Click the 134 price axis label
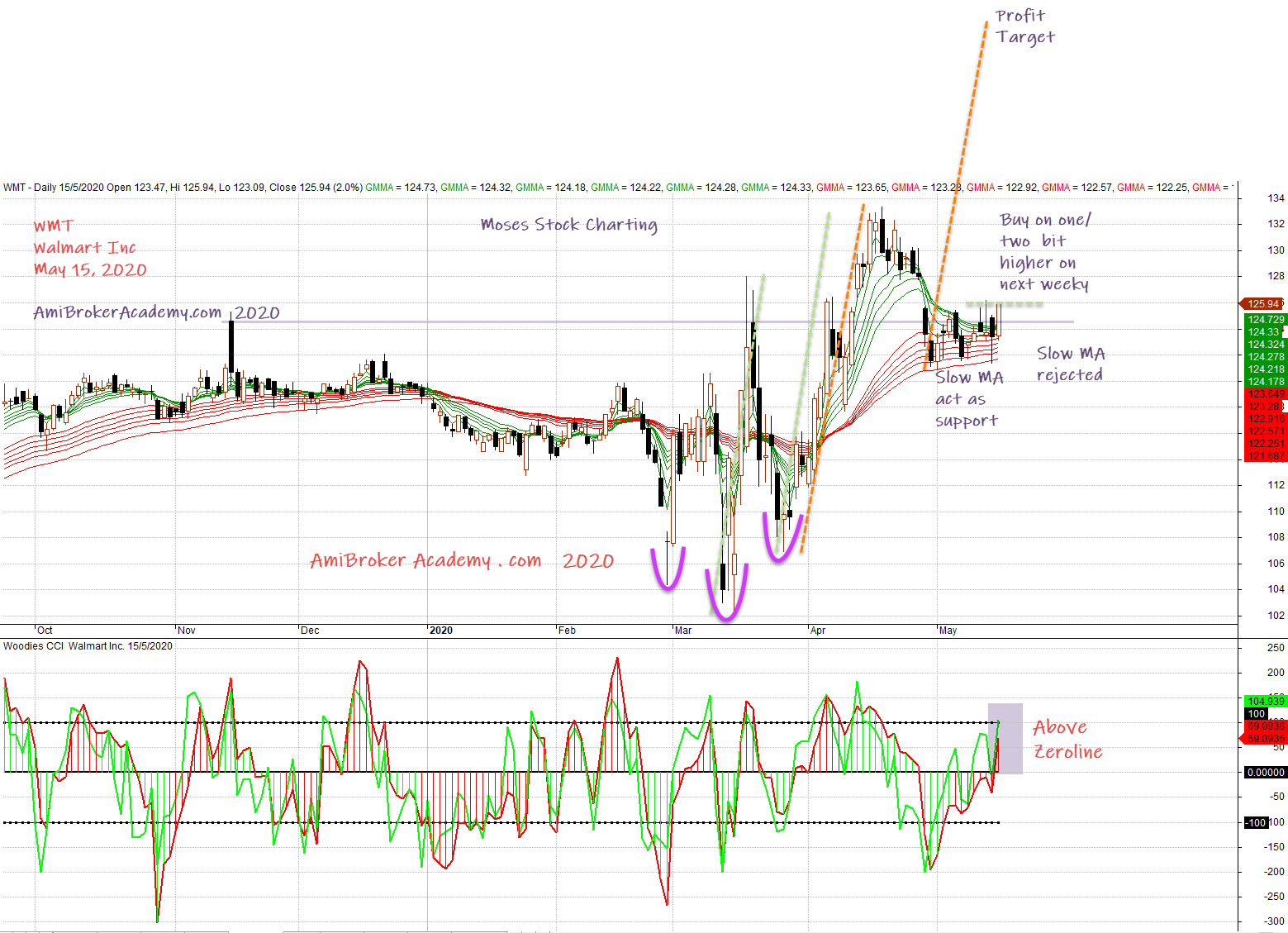Screen dimensions: 1288x933 pyautogui.click(x=1276, y=198)
